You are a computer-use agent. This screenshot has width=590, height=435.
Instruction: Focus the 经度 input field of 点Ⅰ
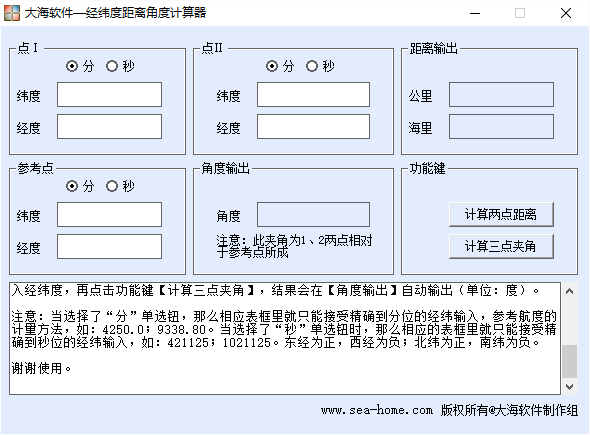[x=109, y=127]
